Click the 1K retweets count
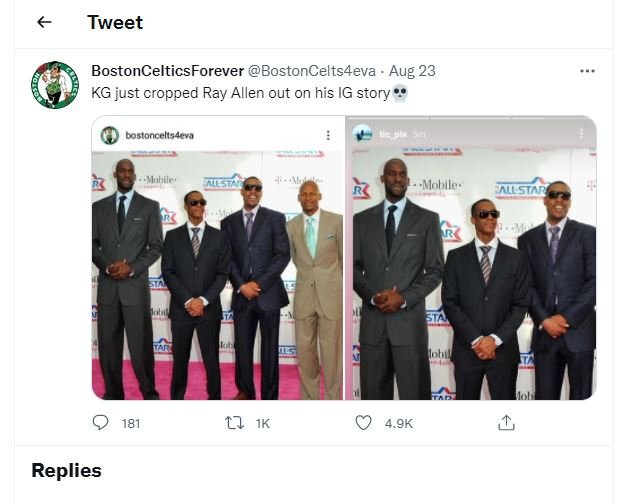Viewport: 629px width, 504px height. tap(263, 424)
